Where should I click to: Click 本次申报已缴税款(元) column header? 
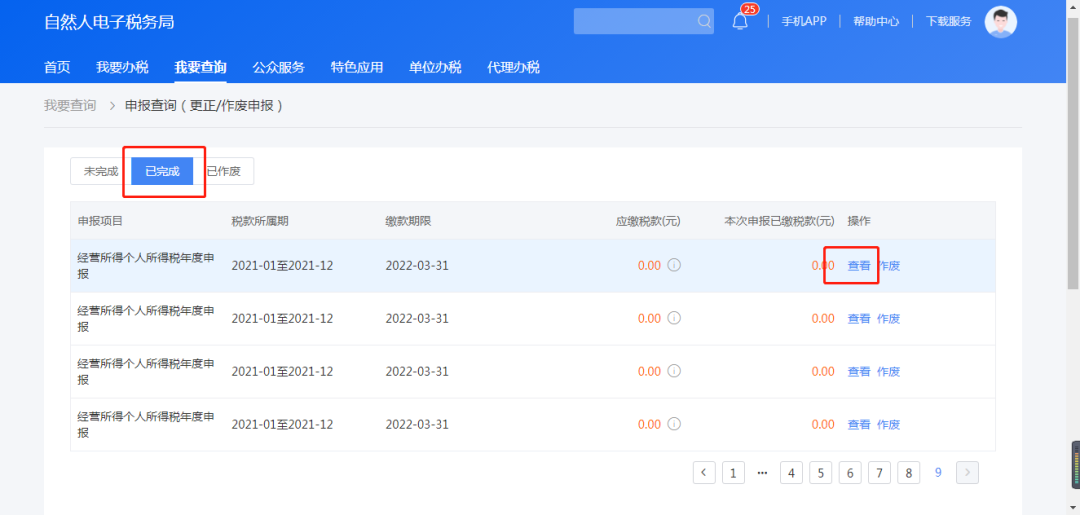780,221
